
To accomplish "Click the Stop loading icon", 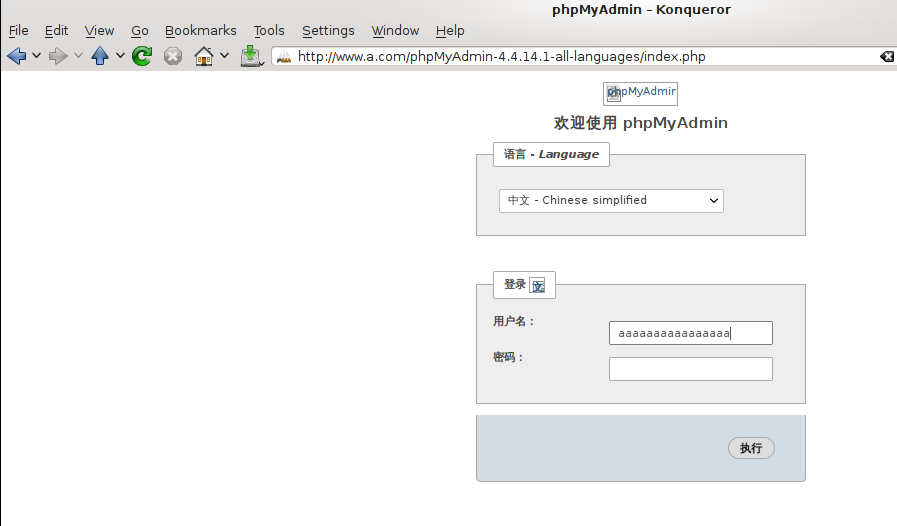I will point(173,56).
